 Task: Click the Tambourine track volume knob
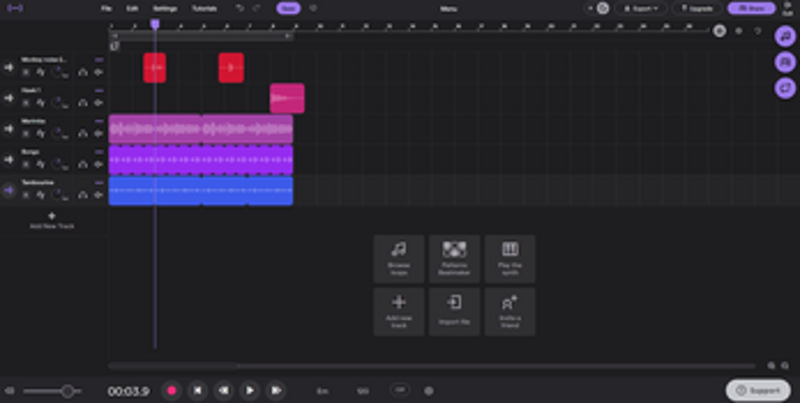[59, 194]
